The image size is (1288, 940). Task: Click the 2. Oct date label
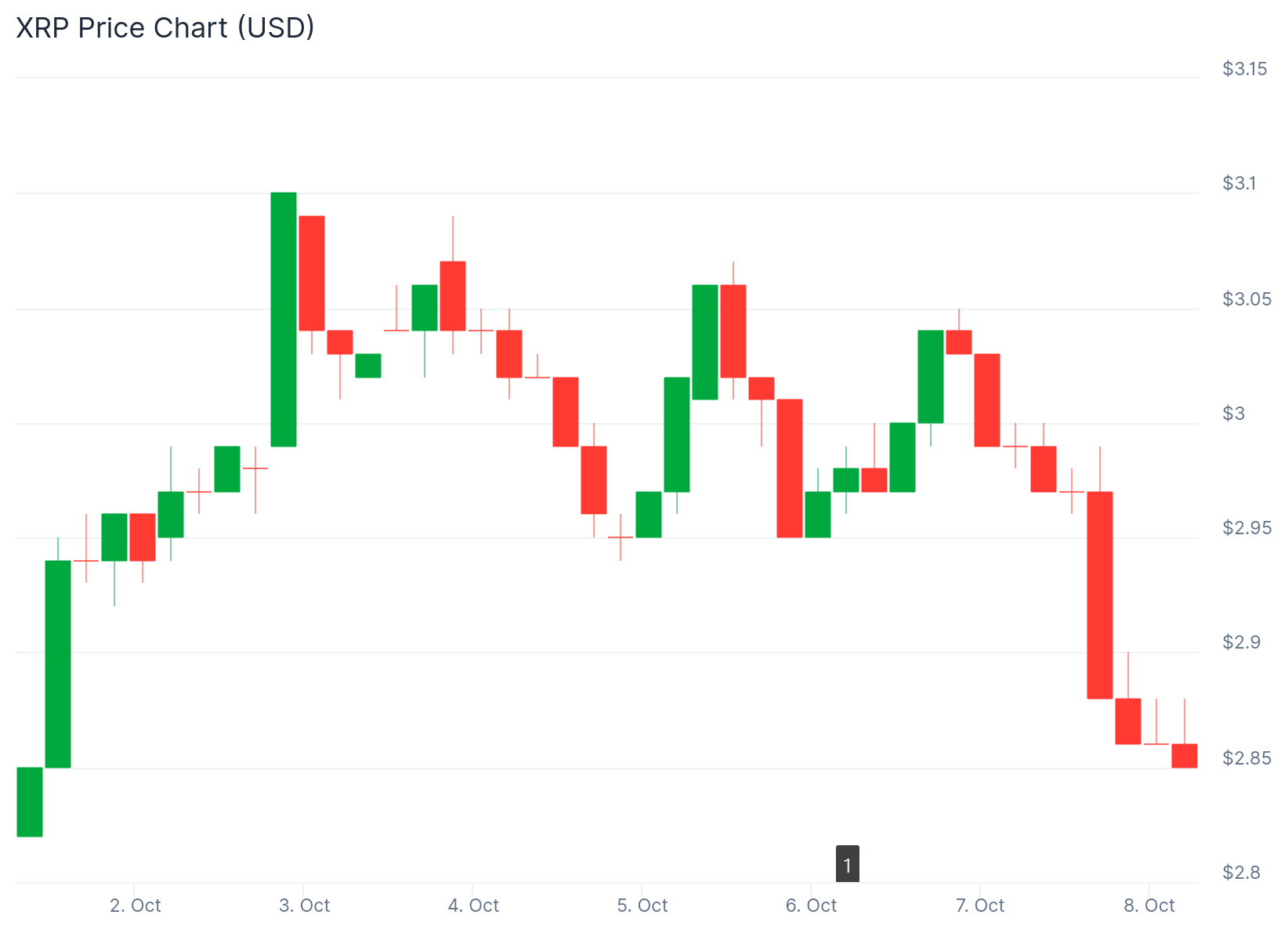pos(136,906)
